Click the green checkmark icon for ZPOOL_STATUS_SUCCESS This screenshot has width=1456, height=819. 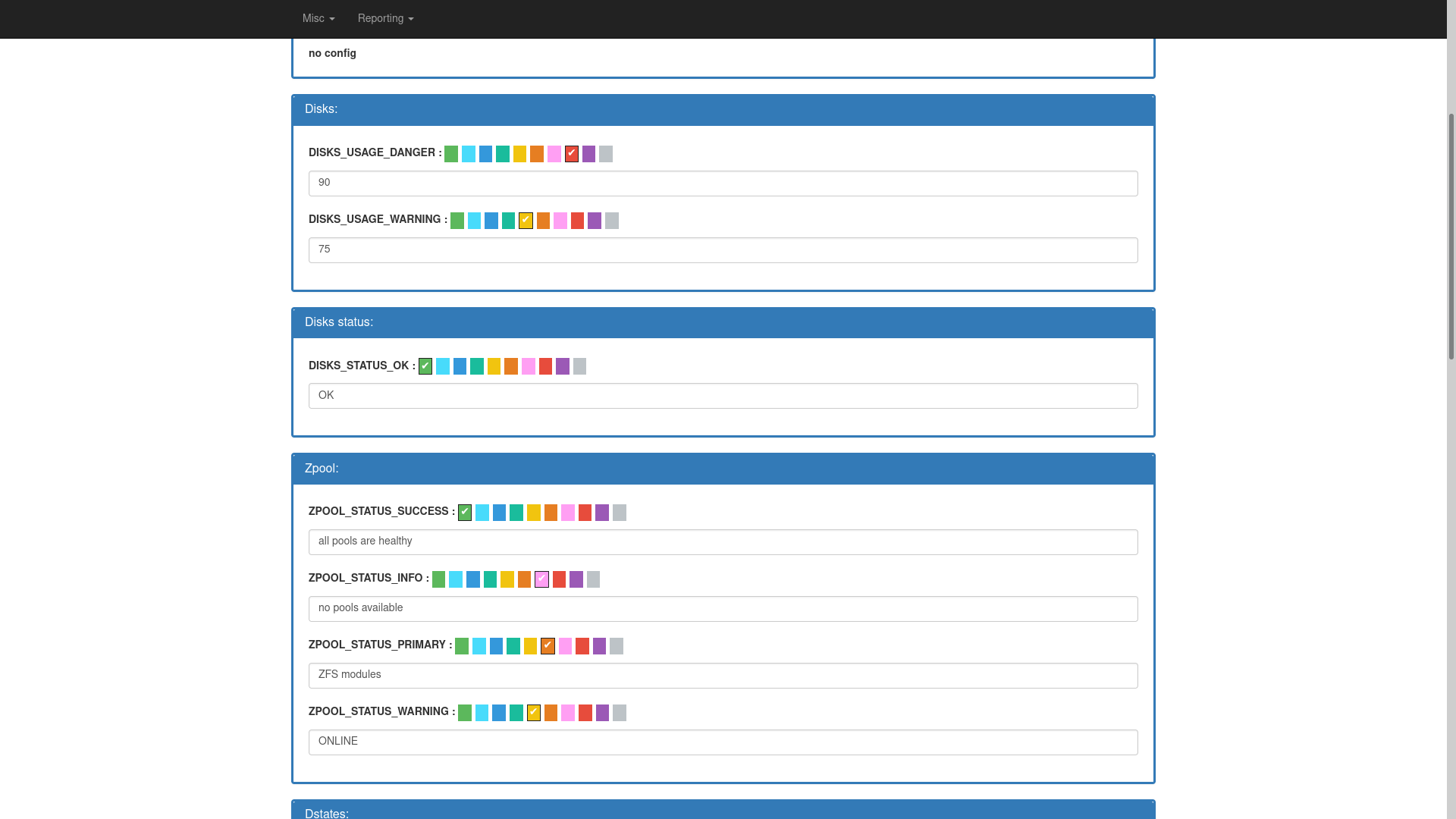[x=465, y=512]
